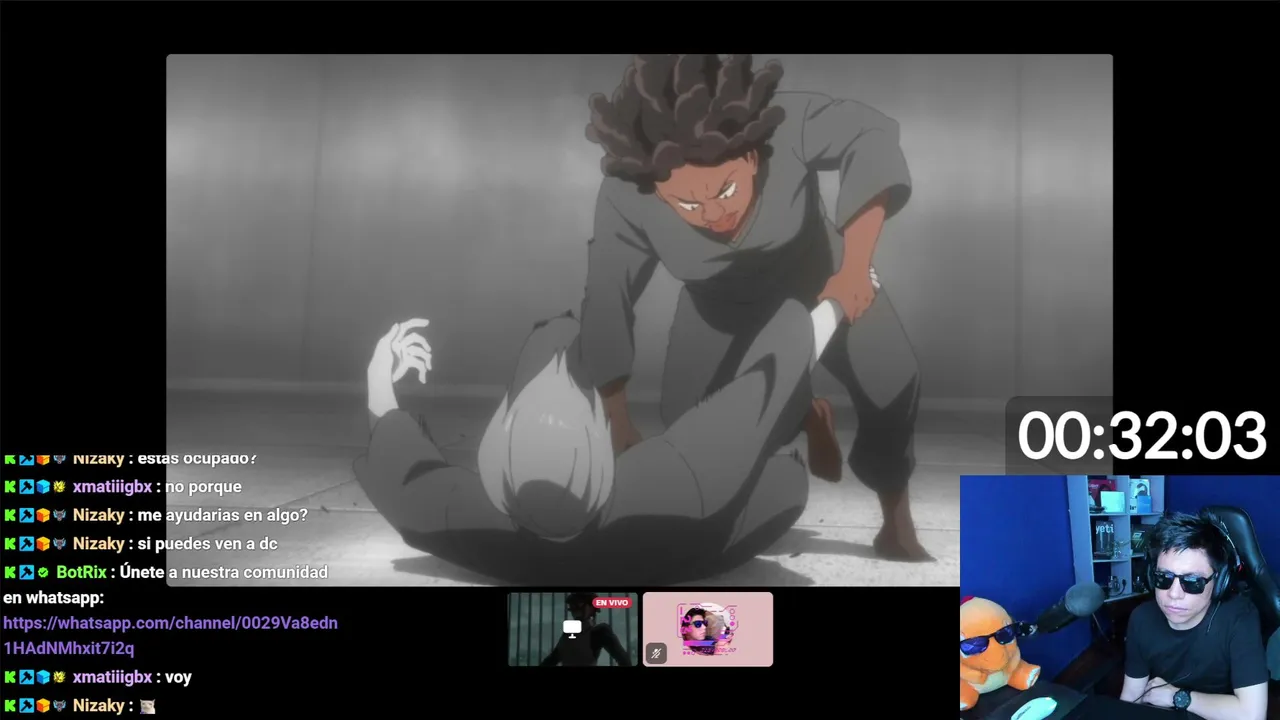Open xmatiiigbx profile from 'no porque' message
Viewport: 1280px width, 720px height.
point(112,487)
